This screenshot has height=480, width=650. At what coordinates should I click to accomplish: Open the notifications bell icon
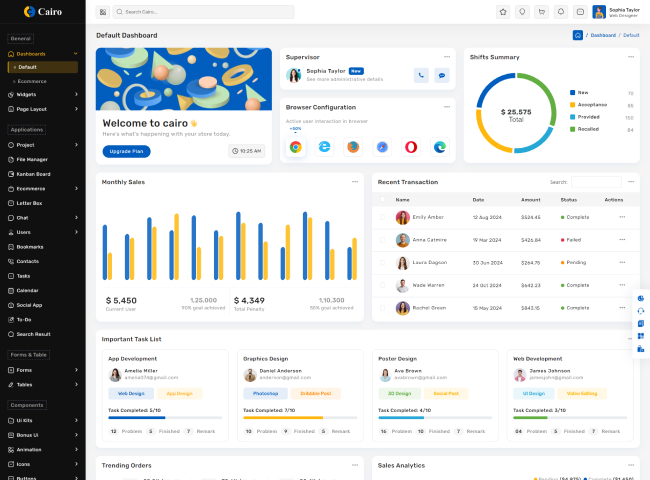click(x=560, y=12)
